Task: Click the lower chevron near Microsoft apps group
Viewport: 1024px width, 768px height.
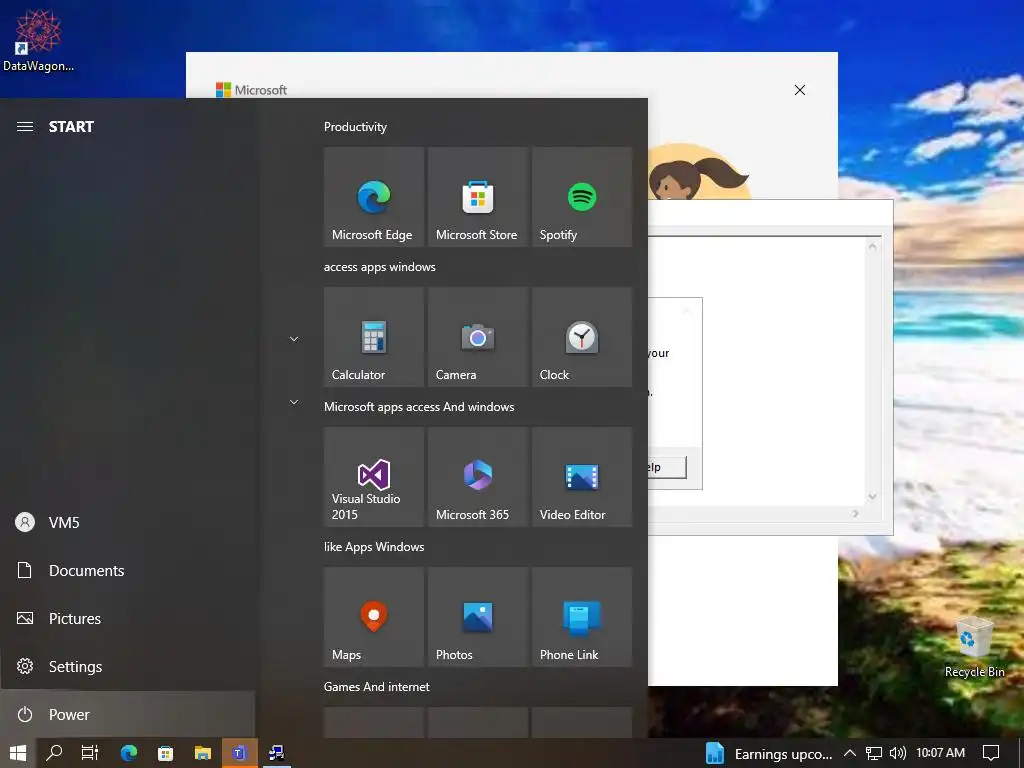Action: [x=294, y=402]
